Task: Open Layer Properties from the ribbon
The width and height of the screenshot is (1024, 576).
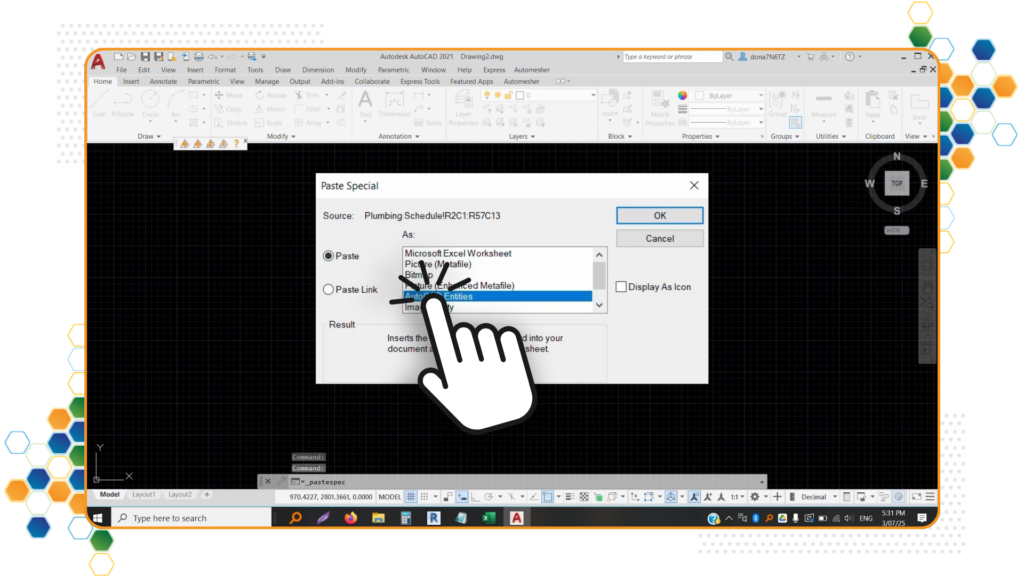Action: tap(464, 105)
